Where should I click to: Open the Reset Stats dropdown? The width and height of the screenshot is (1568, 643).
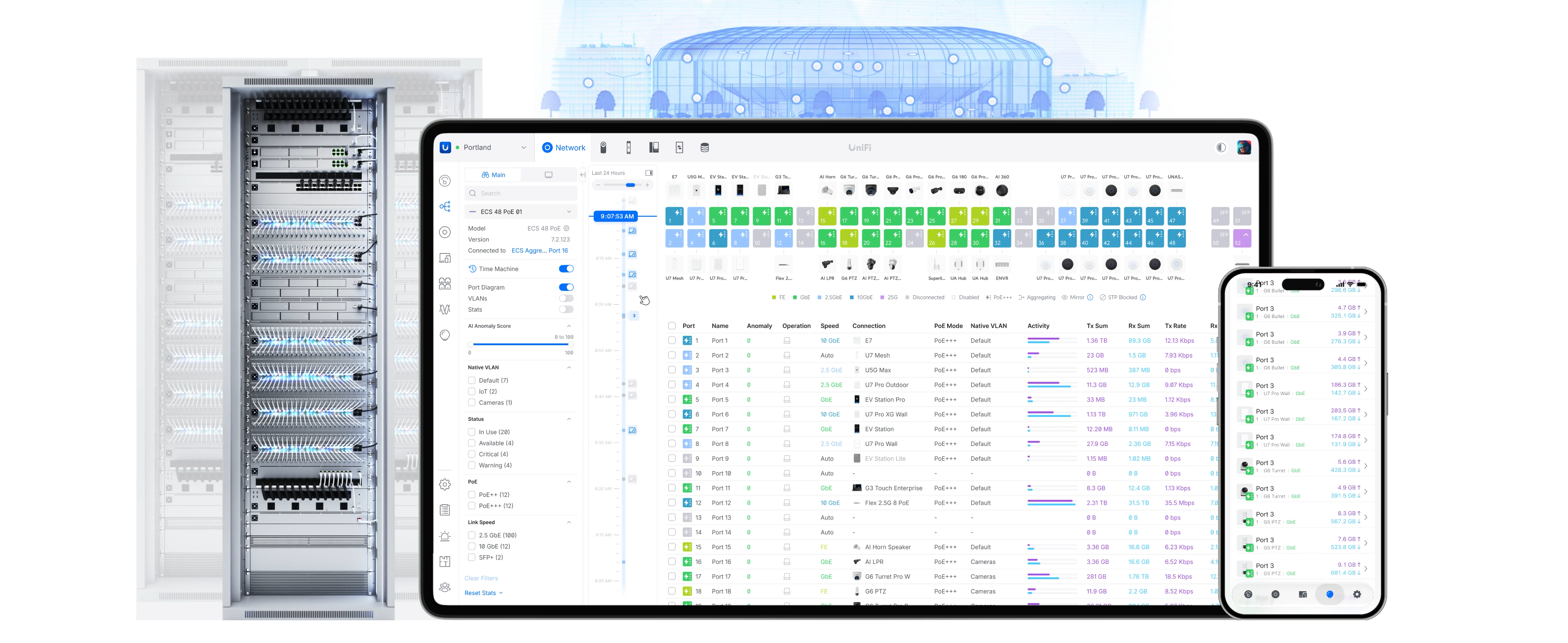[x=483, y=593]
